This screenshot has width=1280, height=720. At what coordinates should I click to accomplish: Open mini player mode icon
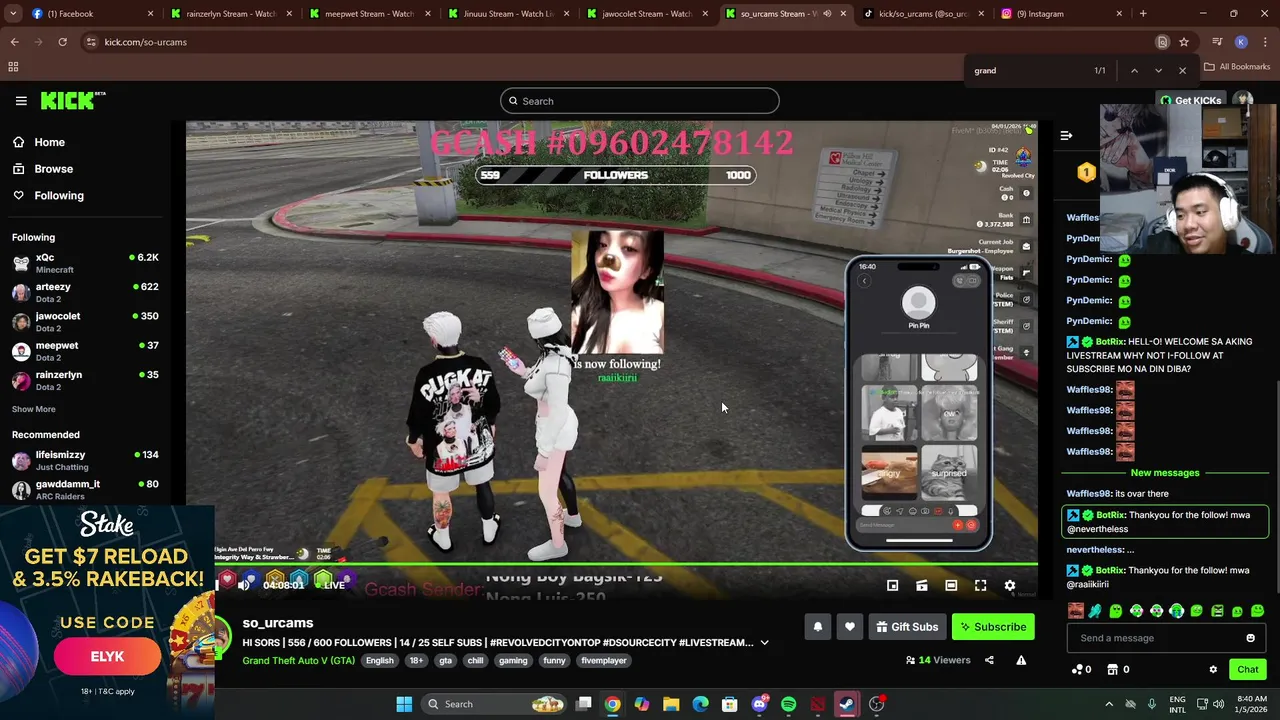pos(892,586)
